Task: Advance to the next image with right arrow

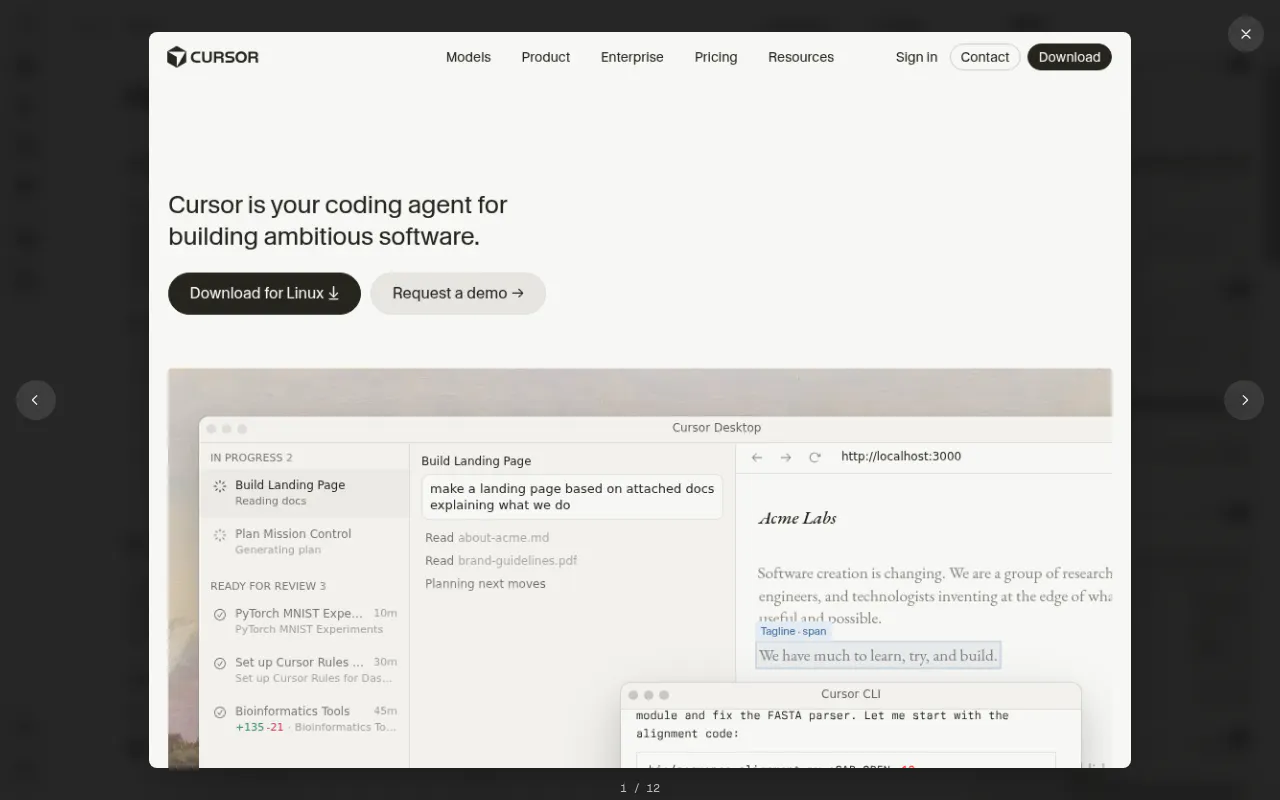Action: (1244, 400)
